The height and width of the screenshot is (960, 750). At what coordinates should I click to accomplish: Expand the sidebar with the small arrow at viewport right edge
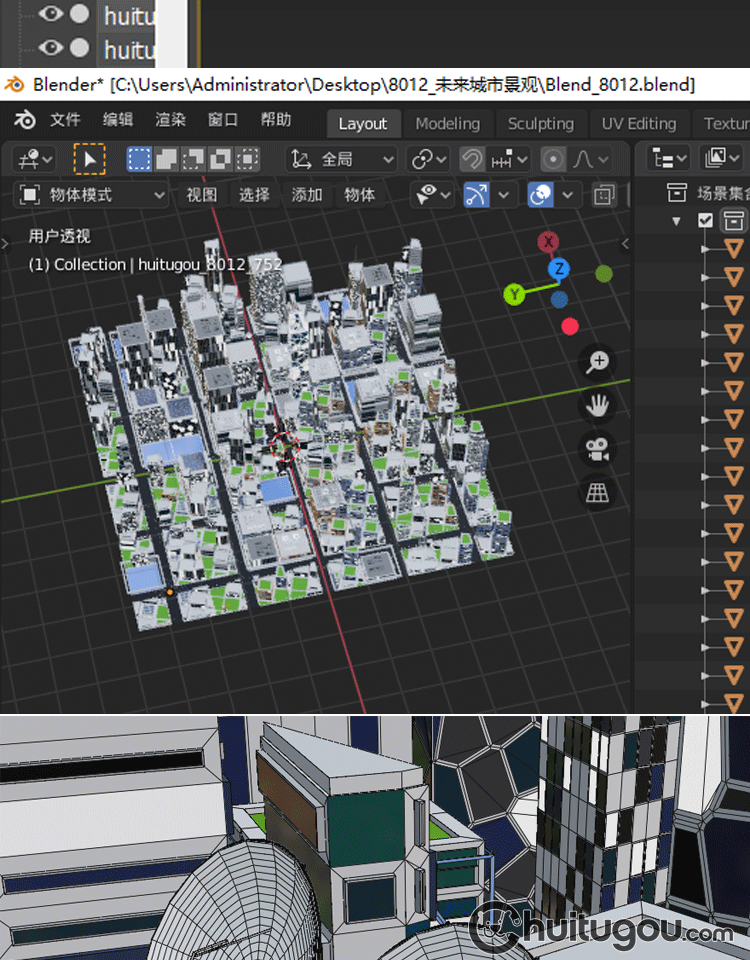pyautogui.click(x=626, y=243)
